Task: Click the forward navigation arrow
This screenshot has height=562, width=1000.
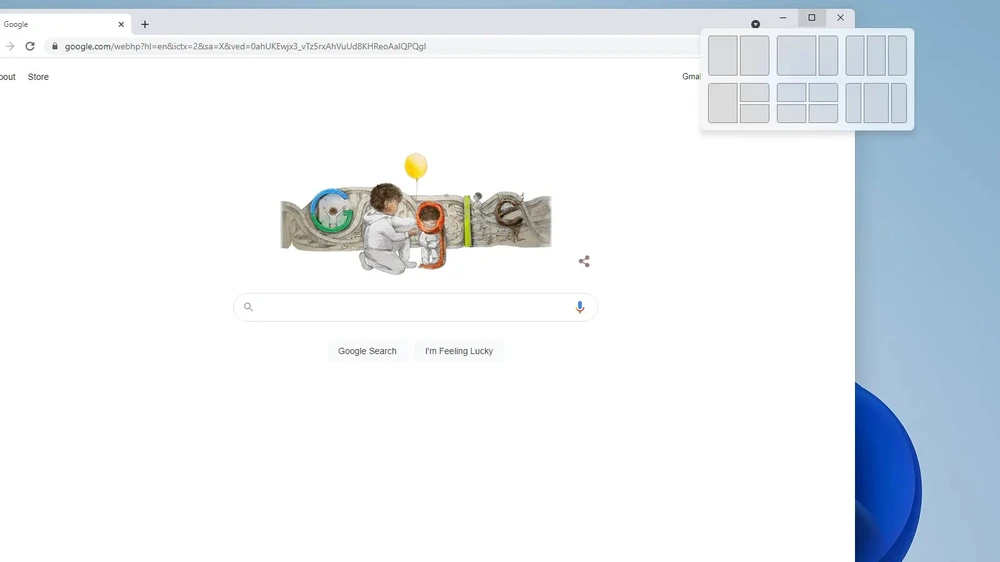Action: pyautogui.click(x=10, y=46)
